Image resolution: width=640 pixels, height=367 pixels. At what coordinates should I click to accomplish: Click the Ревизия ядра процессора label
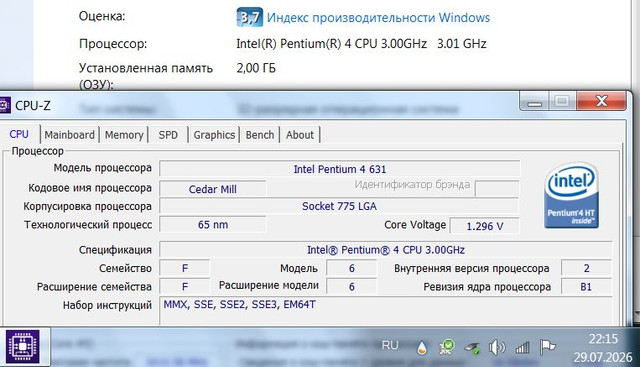pyautogui.click(x=487, y=287)
